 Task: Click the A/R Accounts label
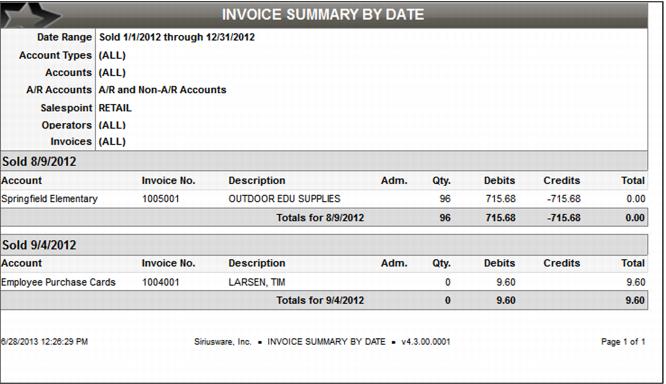[x=59, y=90]
